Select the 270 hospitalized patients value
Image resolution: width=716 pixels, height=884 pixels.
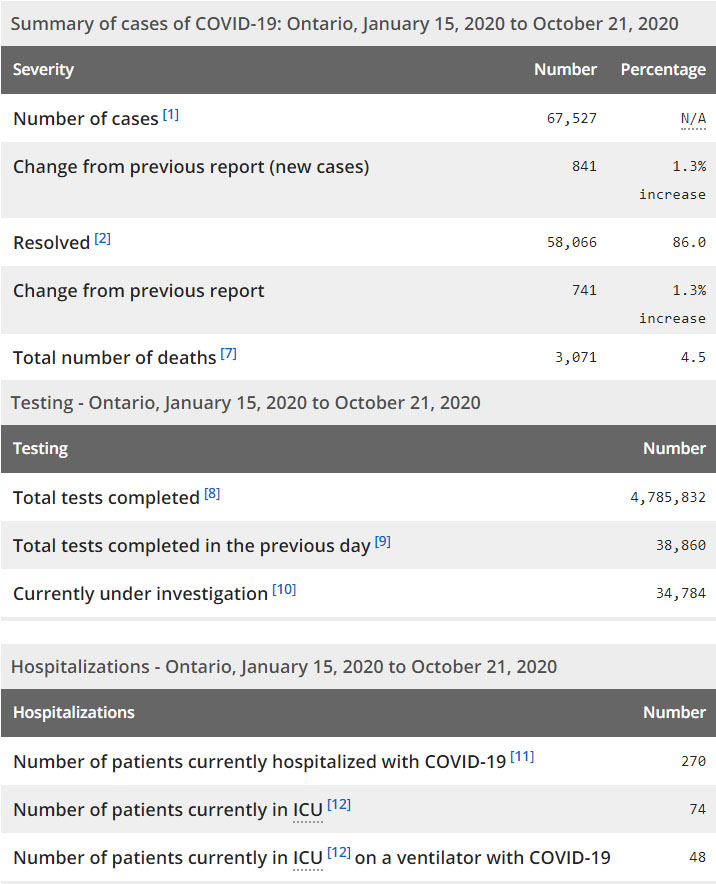(x=693, y=761)
